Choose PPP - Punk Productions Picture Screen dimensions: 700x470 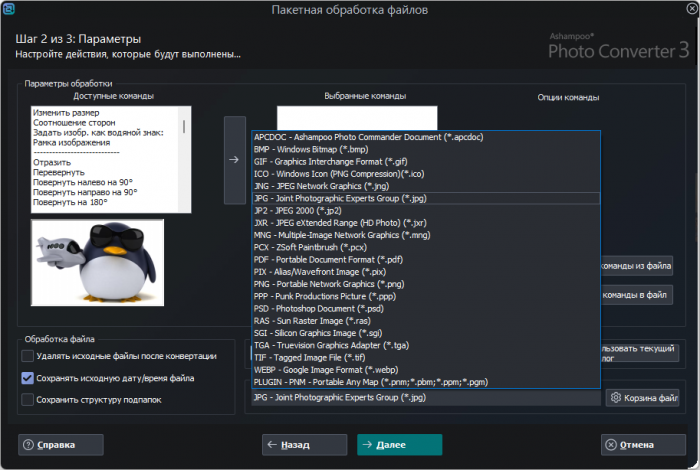point(426,296)
